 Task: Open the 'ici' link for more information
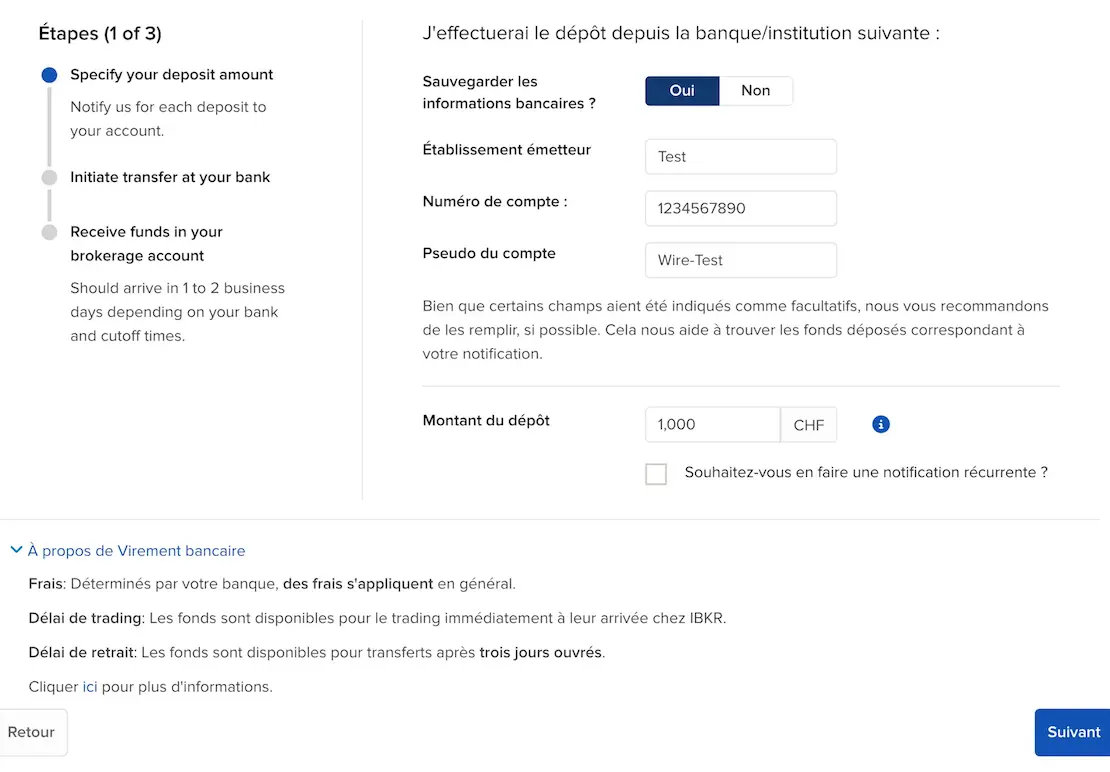coord(90,687)
